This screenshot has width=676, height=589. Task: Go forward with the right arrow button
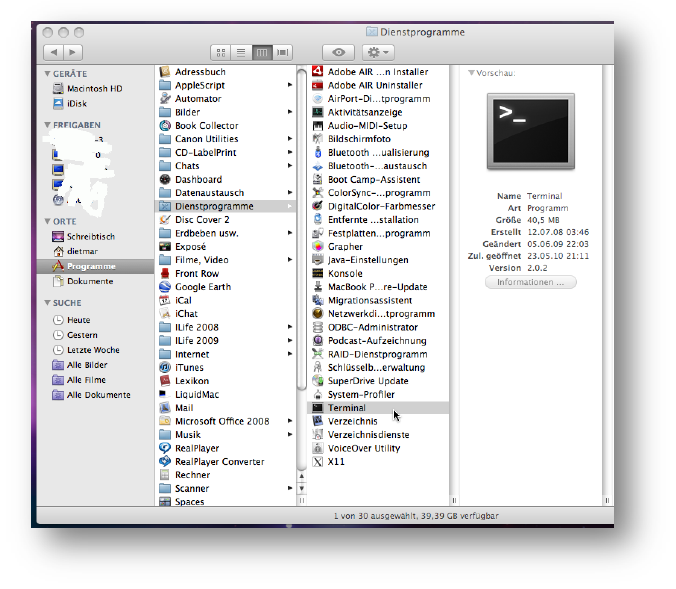tap(73, 53)
